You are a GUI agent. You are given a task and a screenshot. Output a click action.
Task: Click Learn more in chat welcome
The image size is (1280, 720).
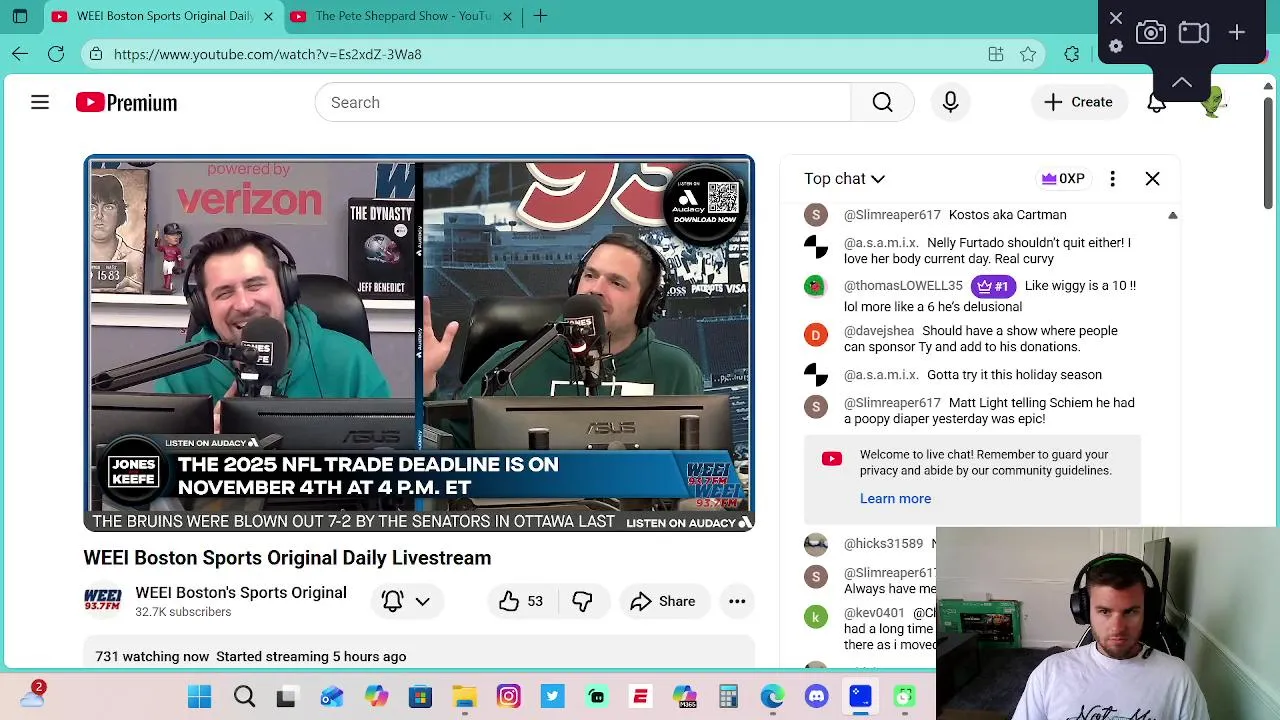click(x=895, y=498)
